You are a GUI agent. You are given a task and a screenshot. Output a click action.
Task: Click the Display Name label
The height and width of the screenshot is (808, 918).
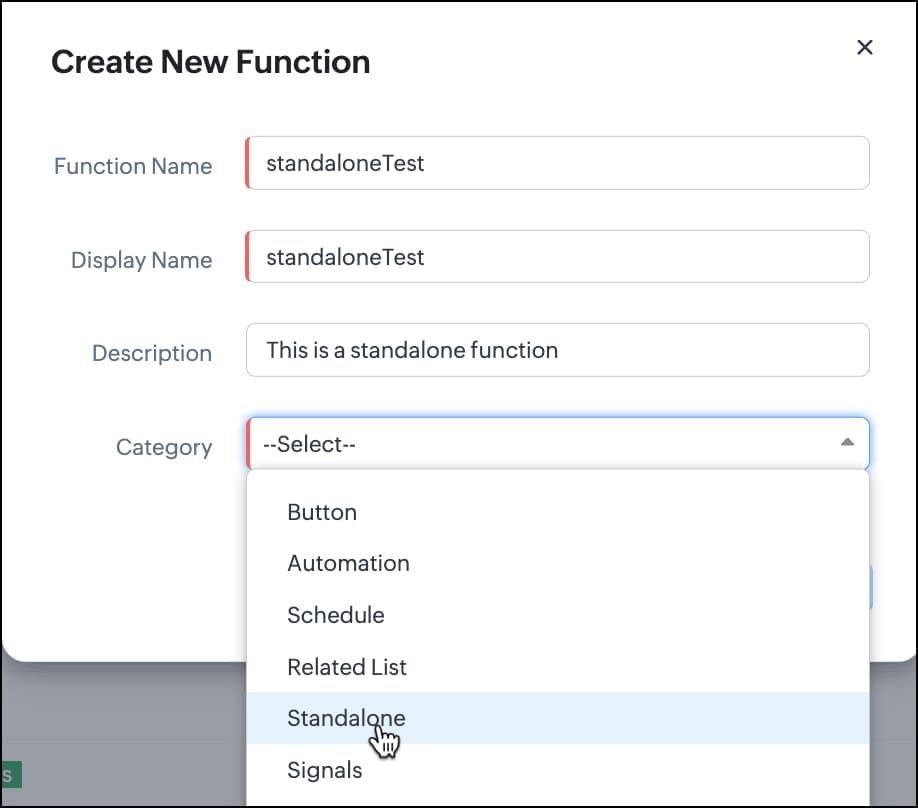(141, 260)
